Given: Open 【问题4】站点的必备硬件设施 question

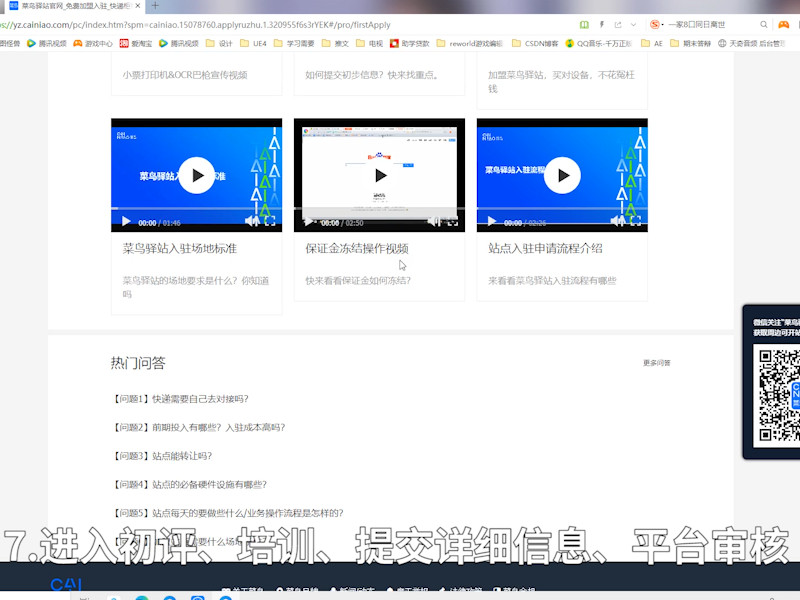Looking at the screenshot, I should point(189,485).
